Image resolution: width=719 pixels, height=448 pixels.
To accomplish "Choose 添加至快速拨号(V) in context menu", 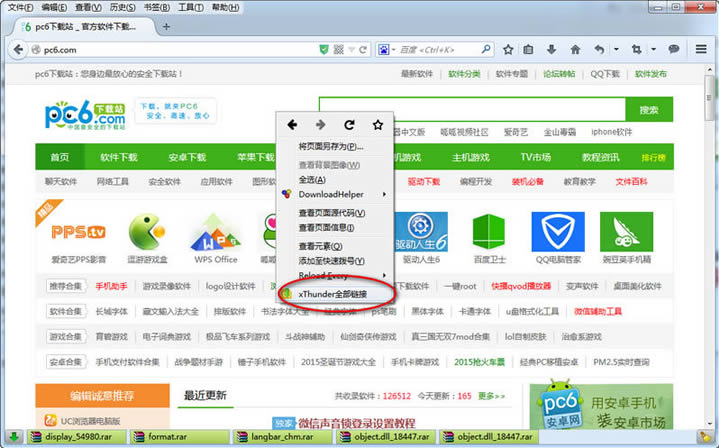I will point(335,261).
